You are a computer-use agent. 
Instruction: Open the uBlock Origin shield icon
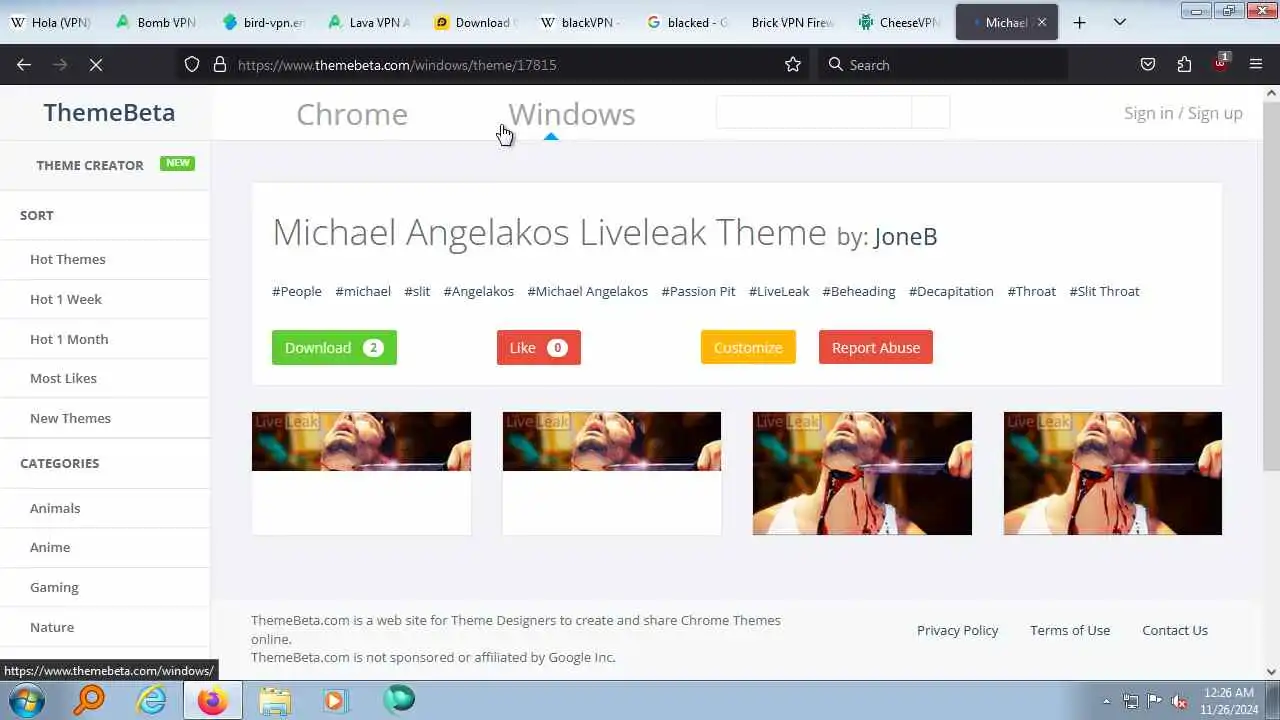(x=1221, y=63)
